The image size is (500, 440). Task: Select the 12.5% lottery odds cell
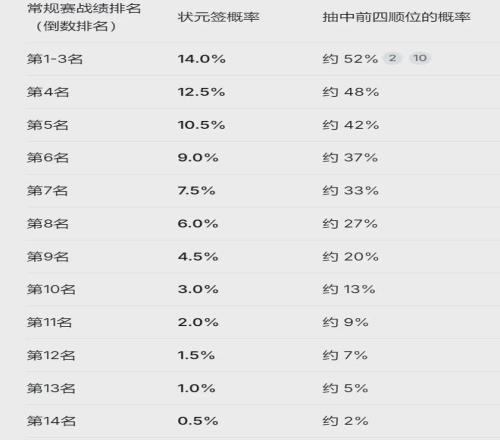tap(201, 92)
